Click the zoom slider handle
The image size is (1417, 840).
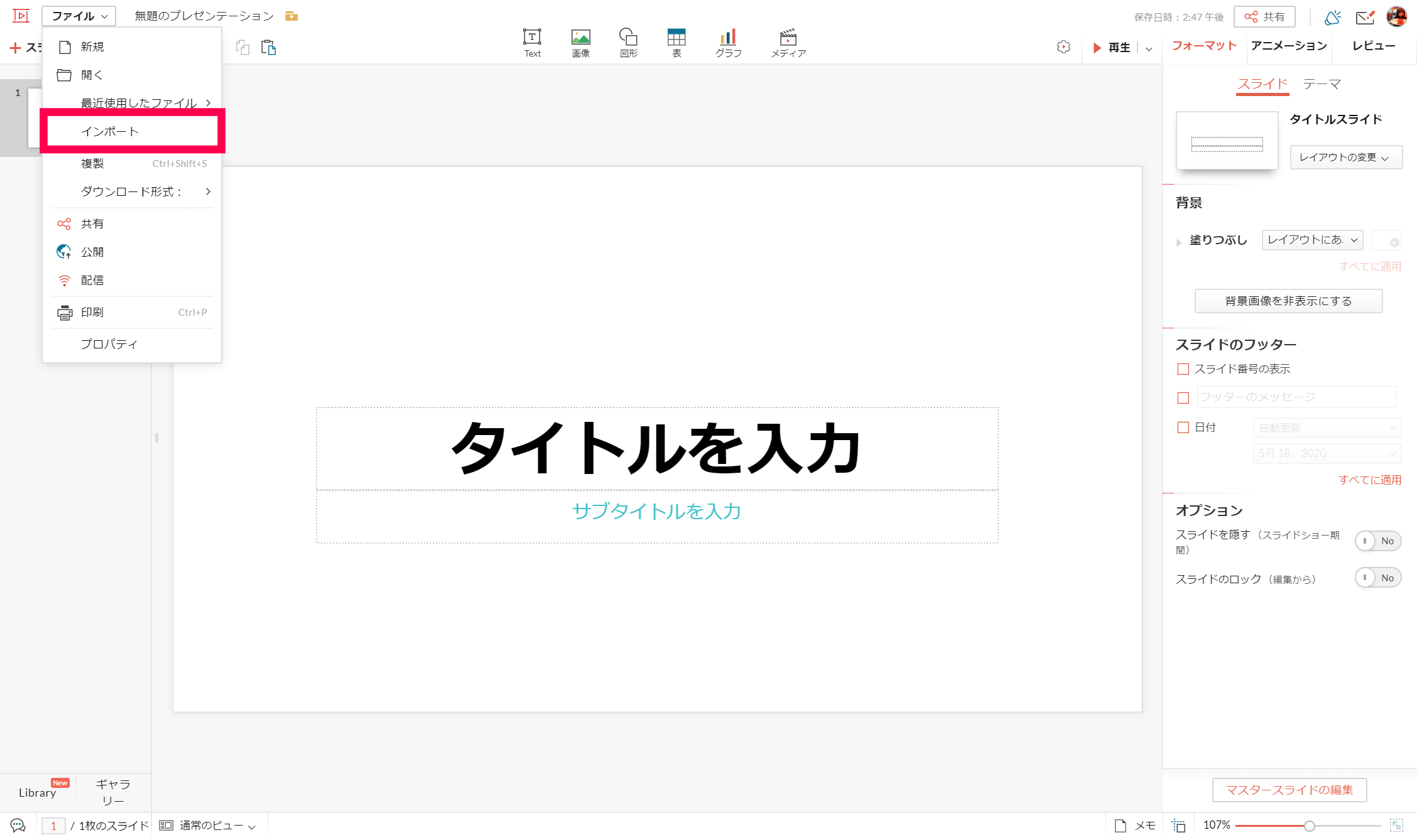pos(1310,826)
